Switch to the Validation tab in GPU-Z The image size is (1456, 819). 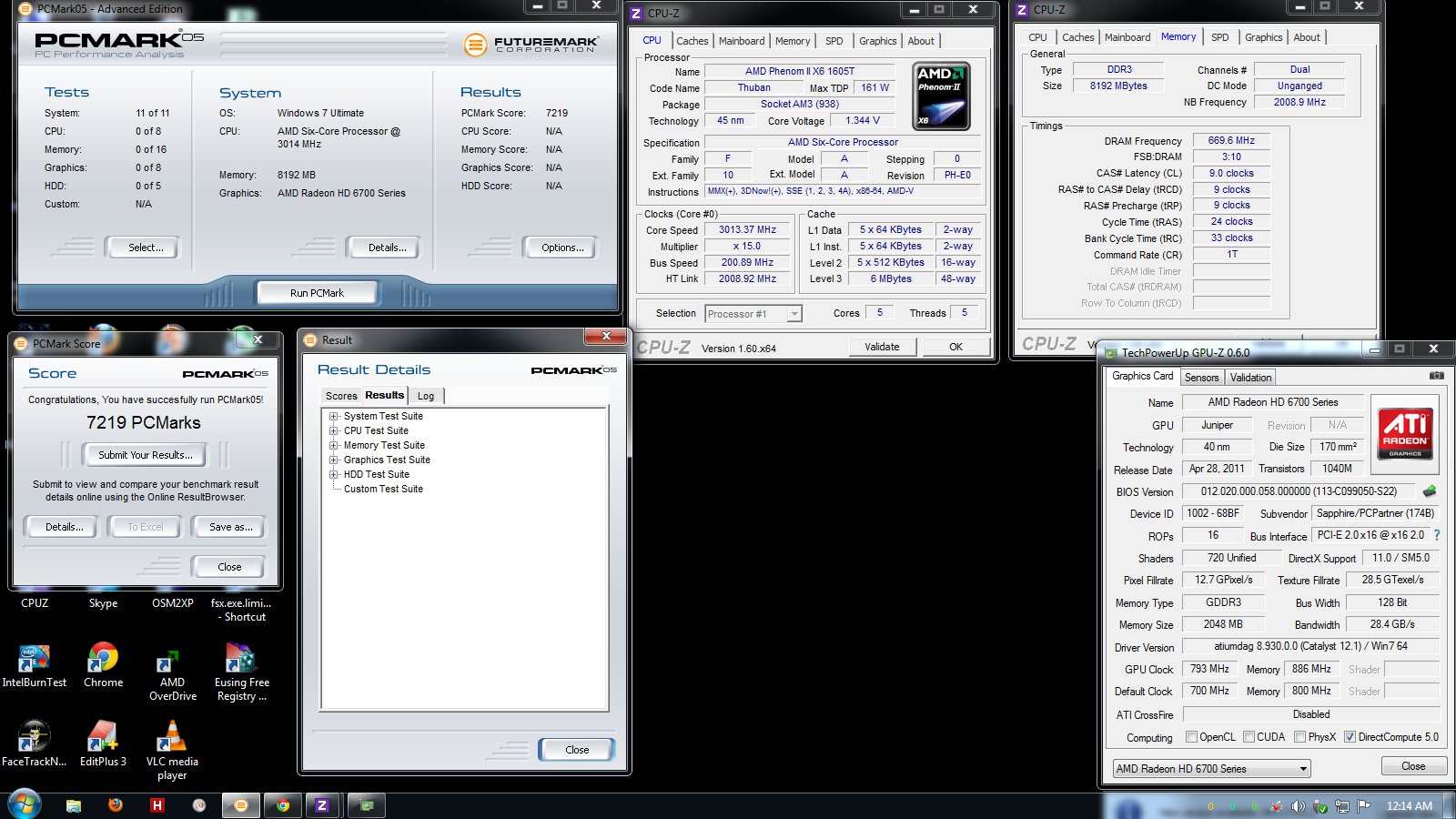(1250, 378)
